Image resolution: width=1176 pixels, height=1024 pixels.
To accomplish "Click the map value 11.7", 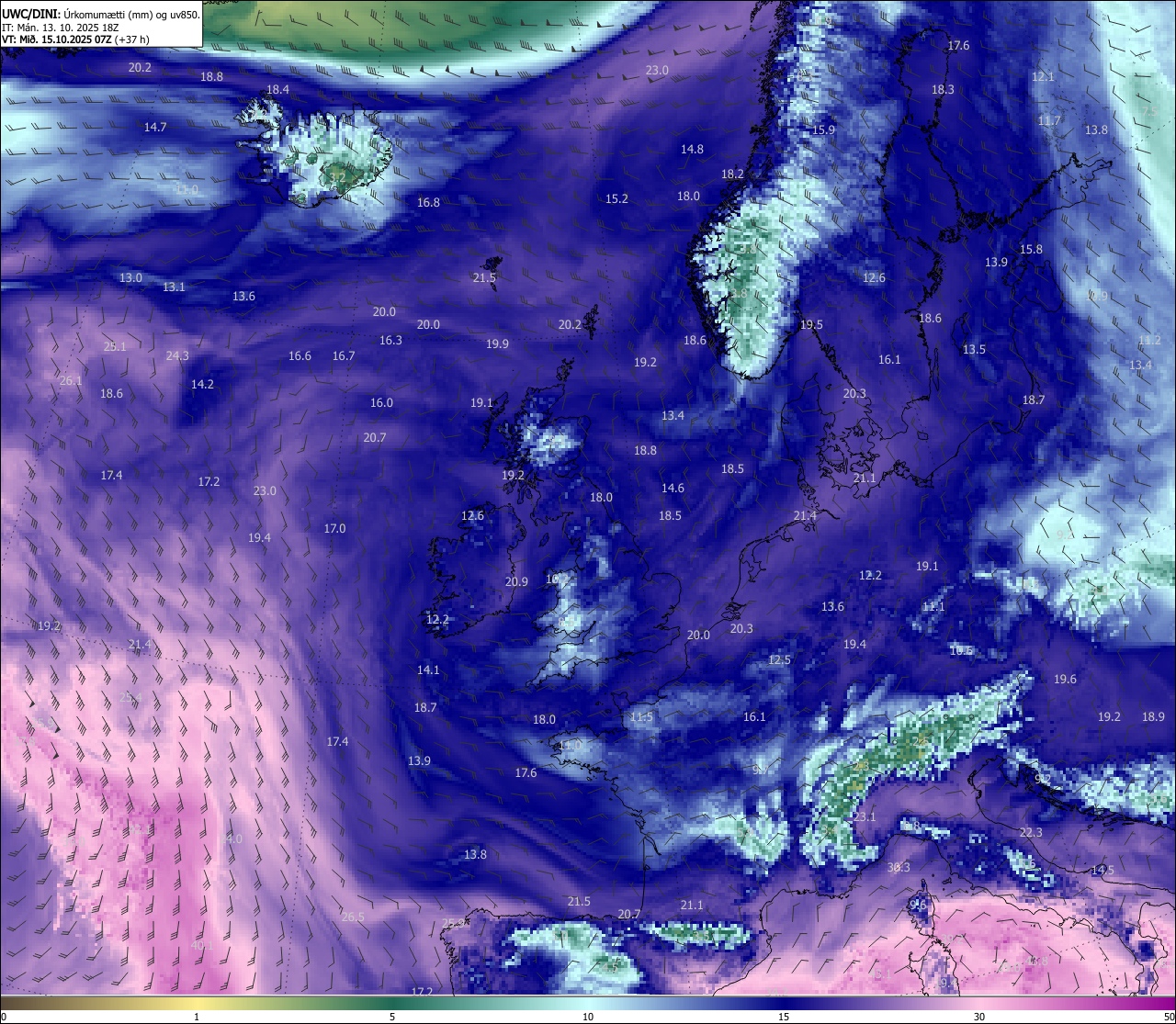I will 1048,120.
